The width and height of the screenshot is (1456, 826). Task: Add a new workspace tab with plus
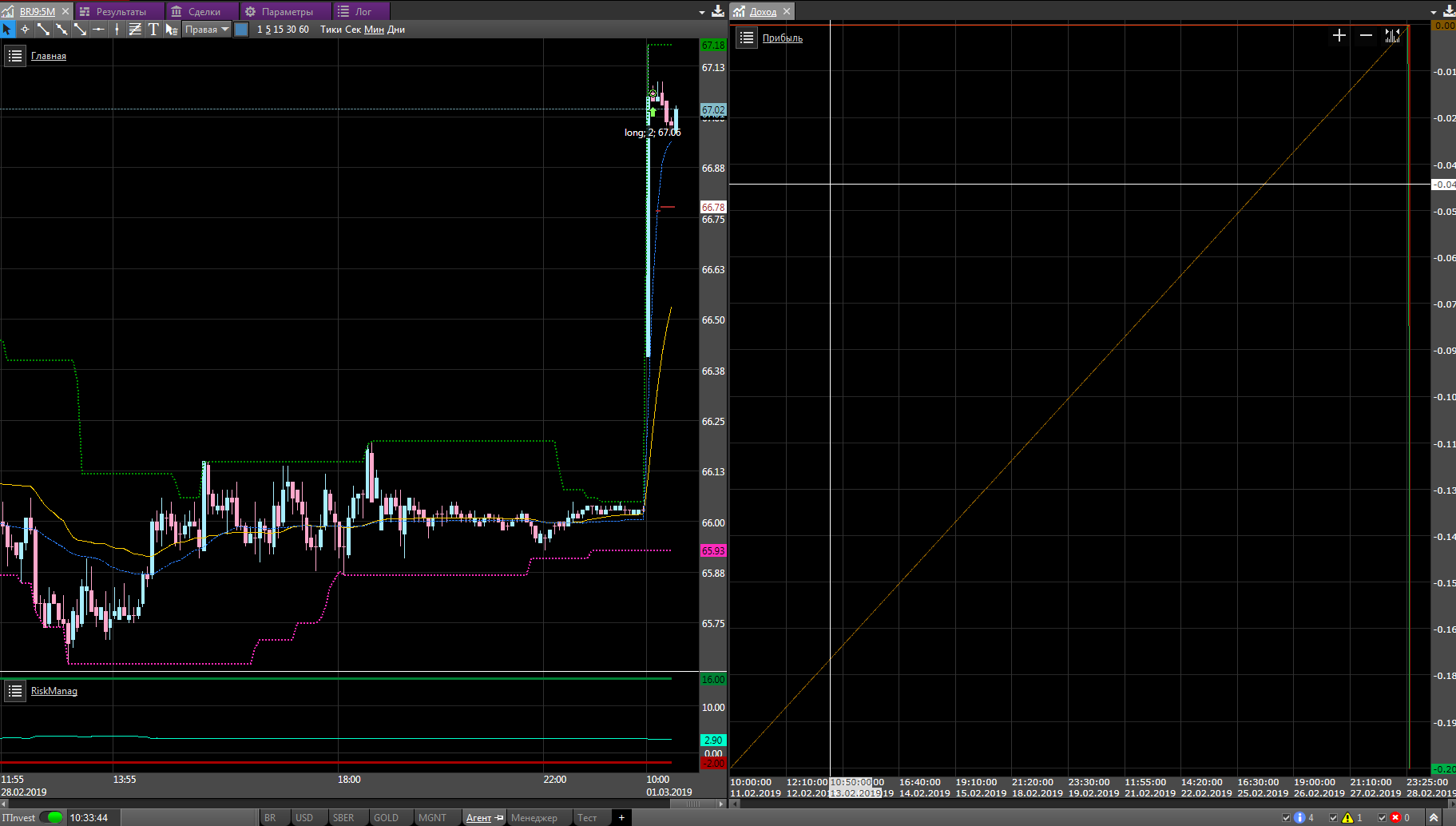click(621, 817)
